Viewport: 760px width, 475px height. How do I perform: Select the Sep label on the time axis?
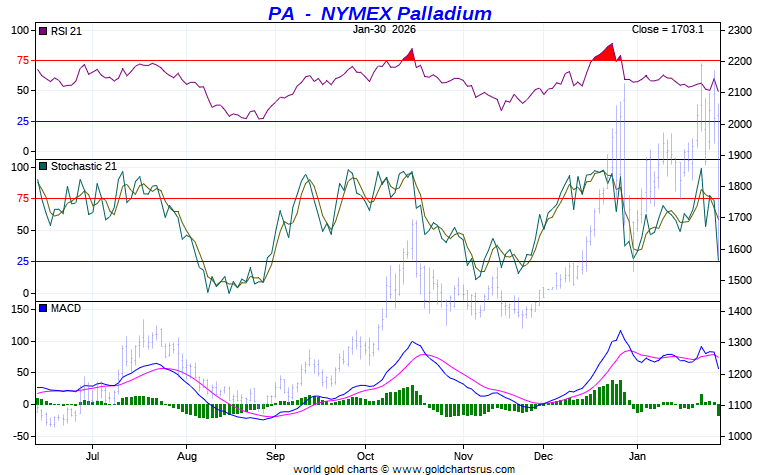click(x=276, y=456)
